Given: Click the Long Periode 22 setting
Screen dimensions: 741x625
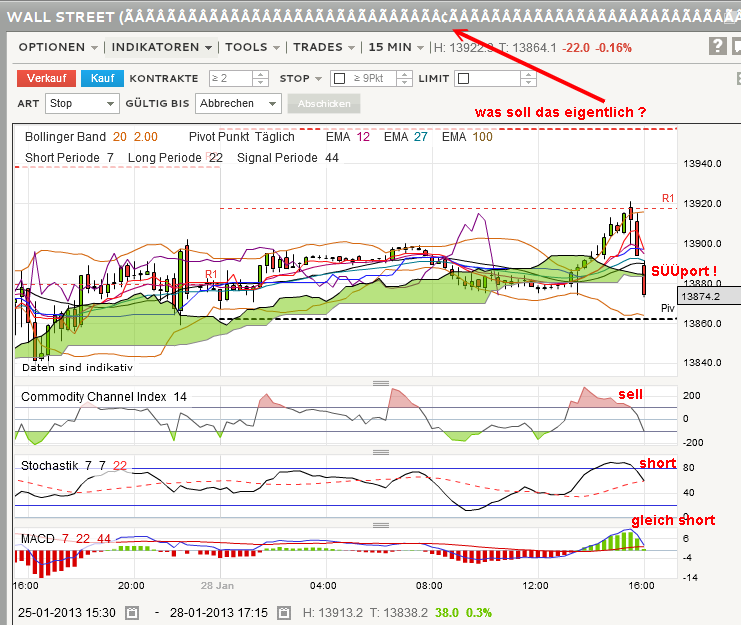Looking at the screenshot, I should [175, 158].
